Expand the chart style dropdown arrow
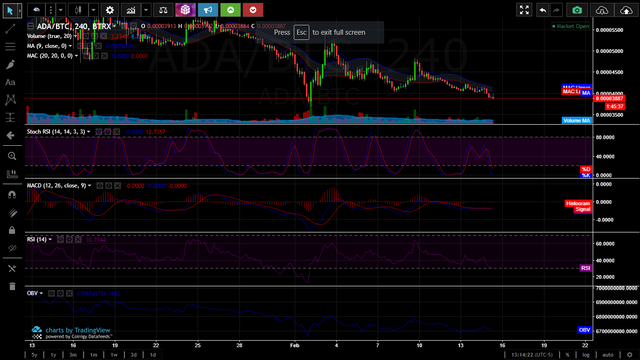The image size is (640, 360). (x=93, y=10)
